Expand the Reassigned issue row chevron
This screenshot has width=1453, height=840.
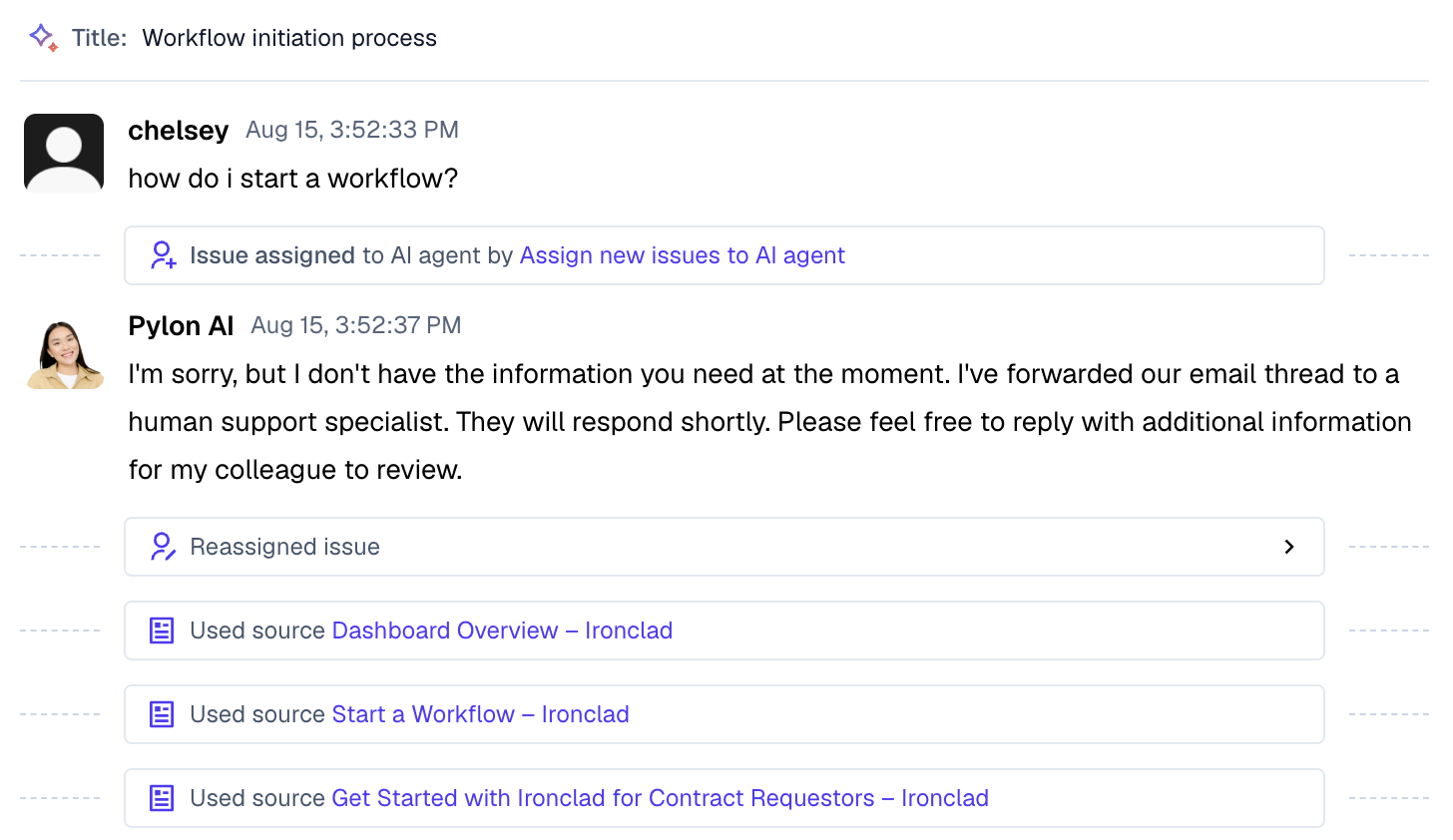pos(1289,547)
